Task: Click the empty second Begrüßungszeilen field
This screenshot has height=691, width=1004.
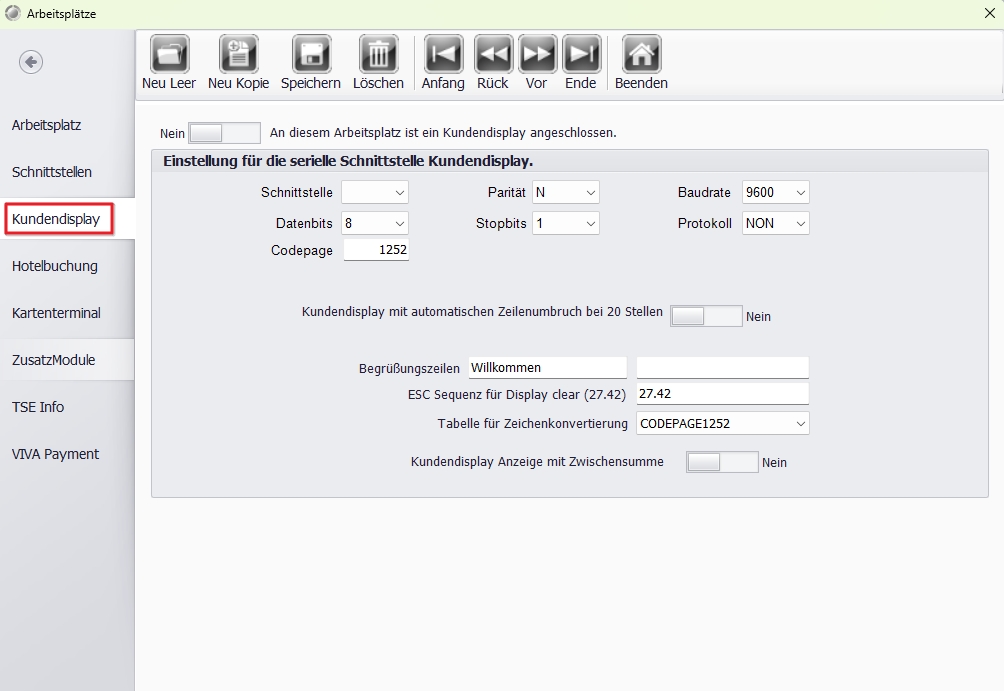Action: 723,368
